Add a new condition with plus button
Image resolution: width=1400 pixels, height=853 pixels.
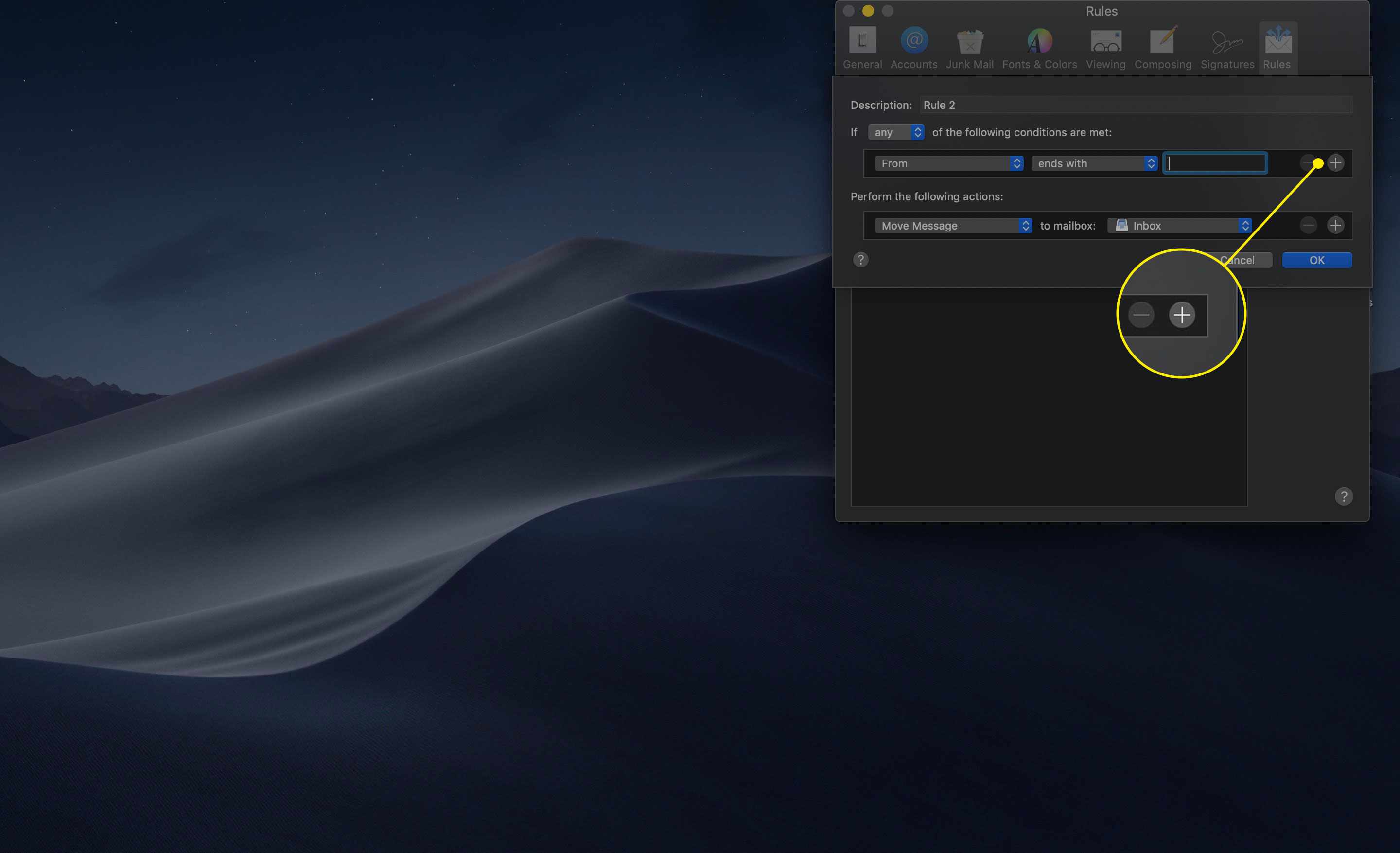1335,163
